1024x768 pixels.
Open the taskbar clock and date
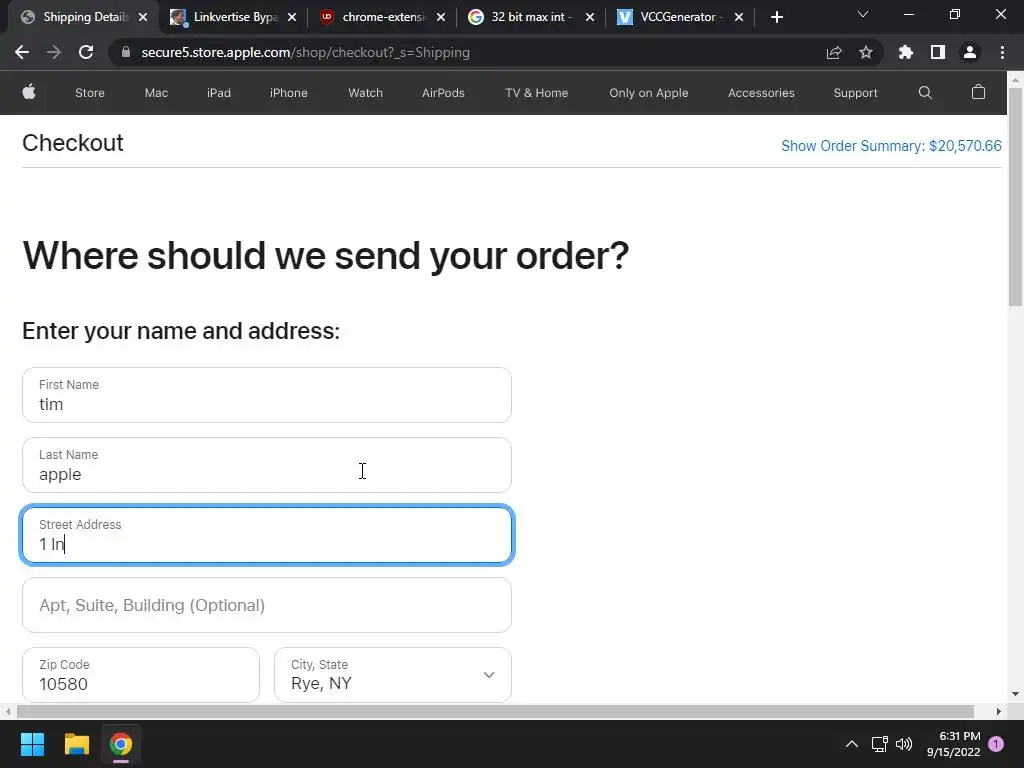tap(953, 744)
